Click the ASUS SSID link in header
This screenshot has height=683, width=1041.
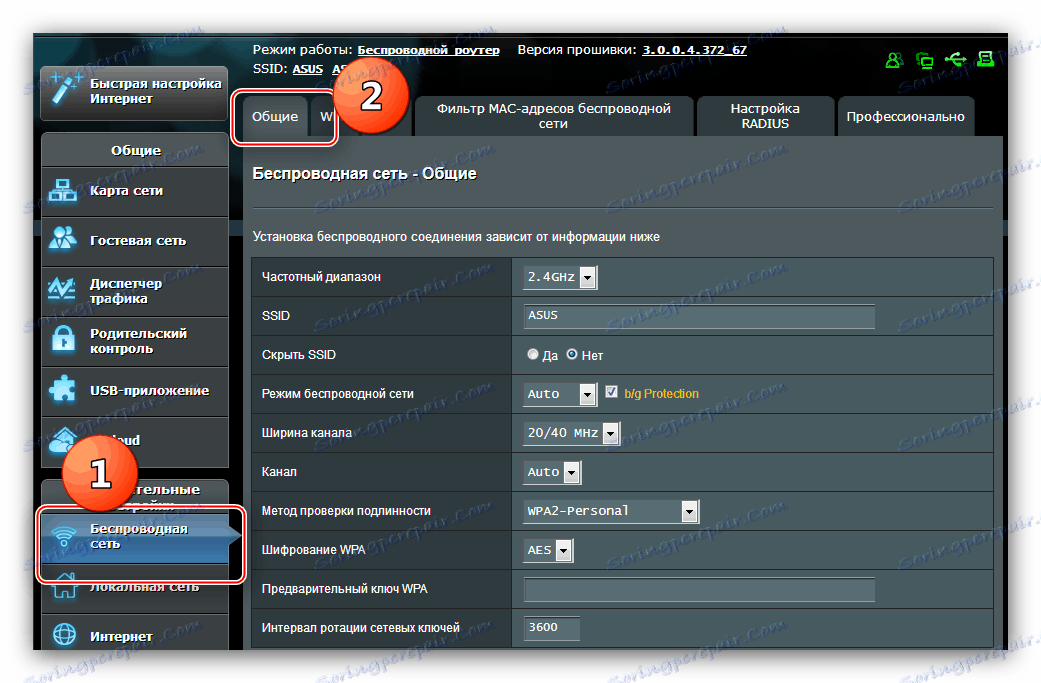(307, 69)
